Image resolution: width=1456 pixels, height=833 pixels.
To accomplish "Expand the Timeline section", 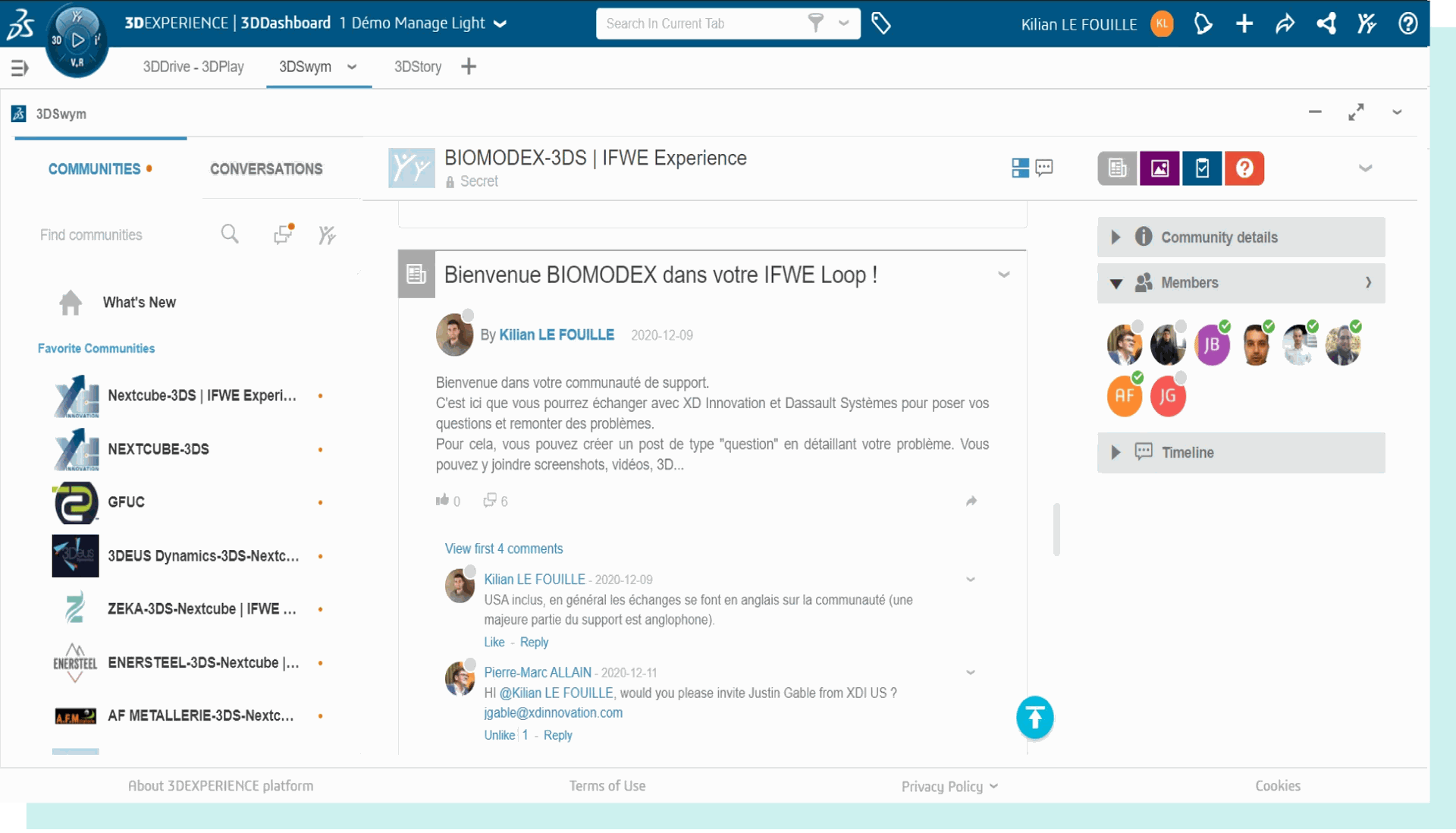I will pyautogui.click(x=1118, y=452).
